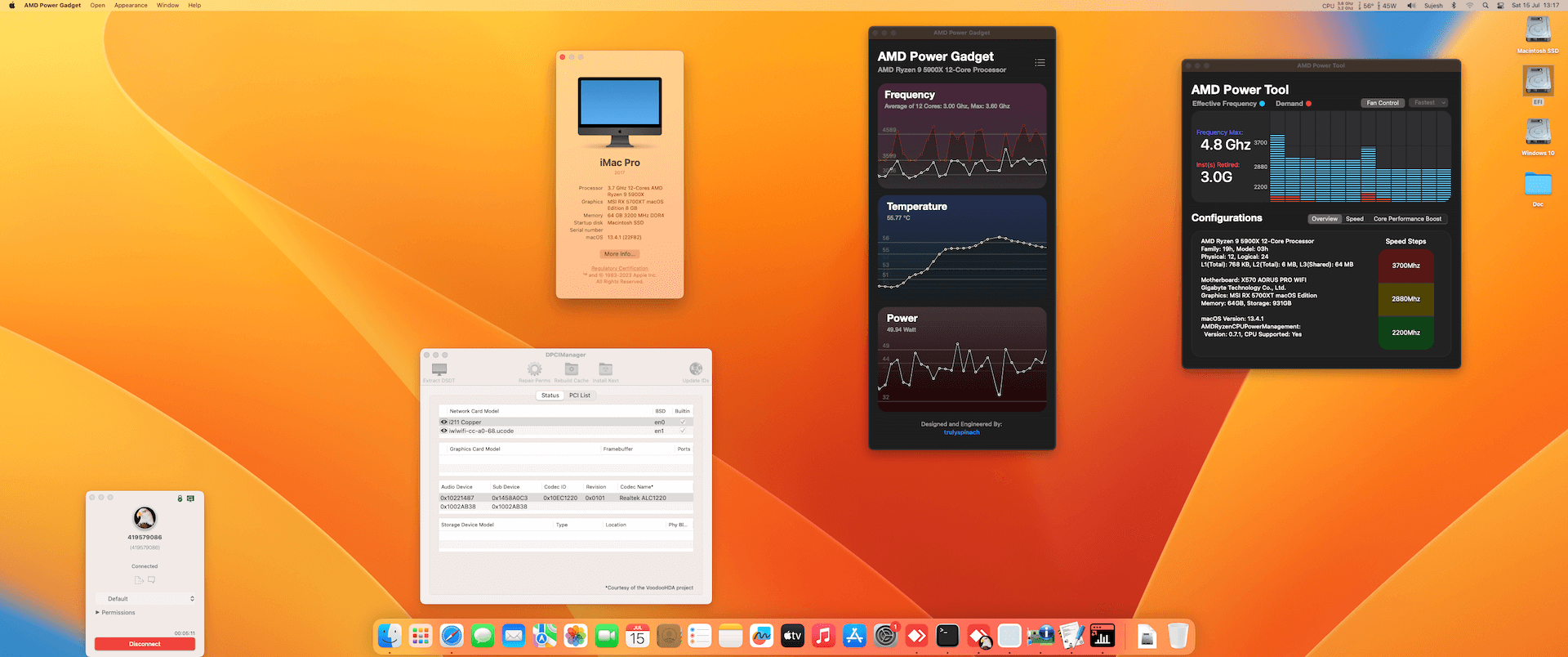Screen dimensions: 1568x657
Task: Open Terminal from the Dock
Action: coord(947,636)
